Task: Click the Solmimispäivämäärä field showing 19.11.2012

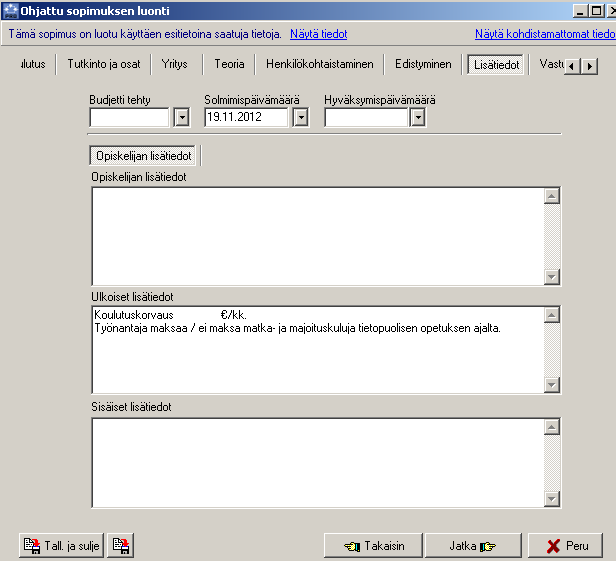Action: 247,117
